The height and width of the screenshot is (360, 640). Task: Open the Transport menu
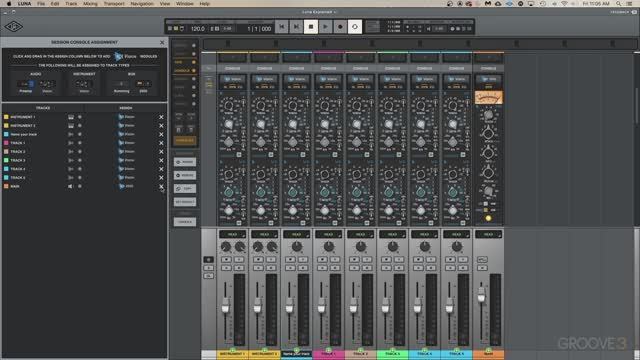click(x=114, y=4)
